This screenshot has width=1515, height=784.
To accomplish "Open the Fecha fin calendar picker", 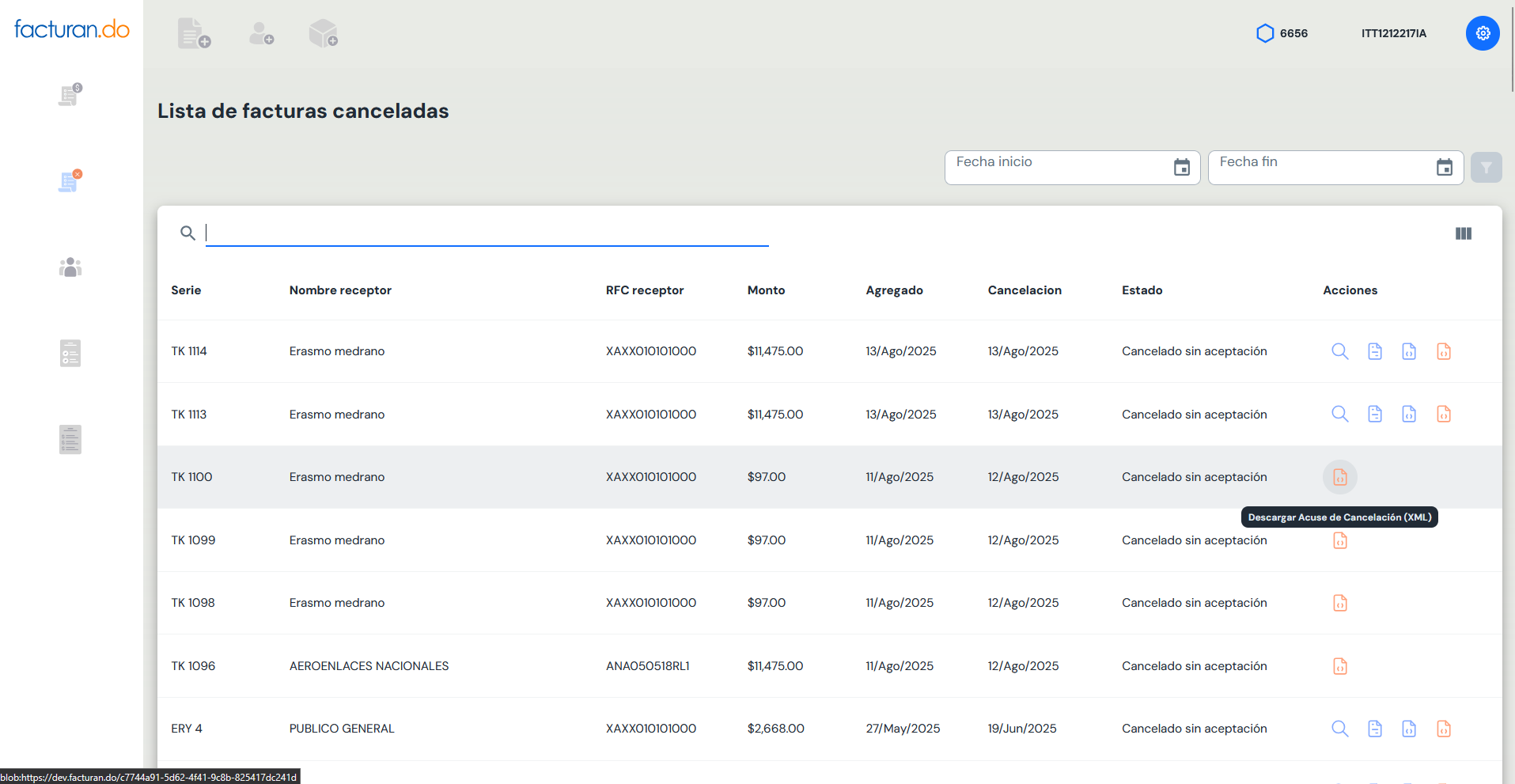I will [1444, 168].
